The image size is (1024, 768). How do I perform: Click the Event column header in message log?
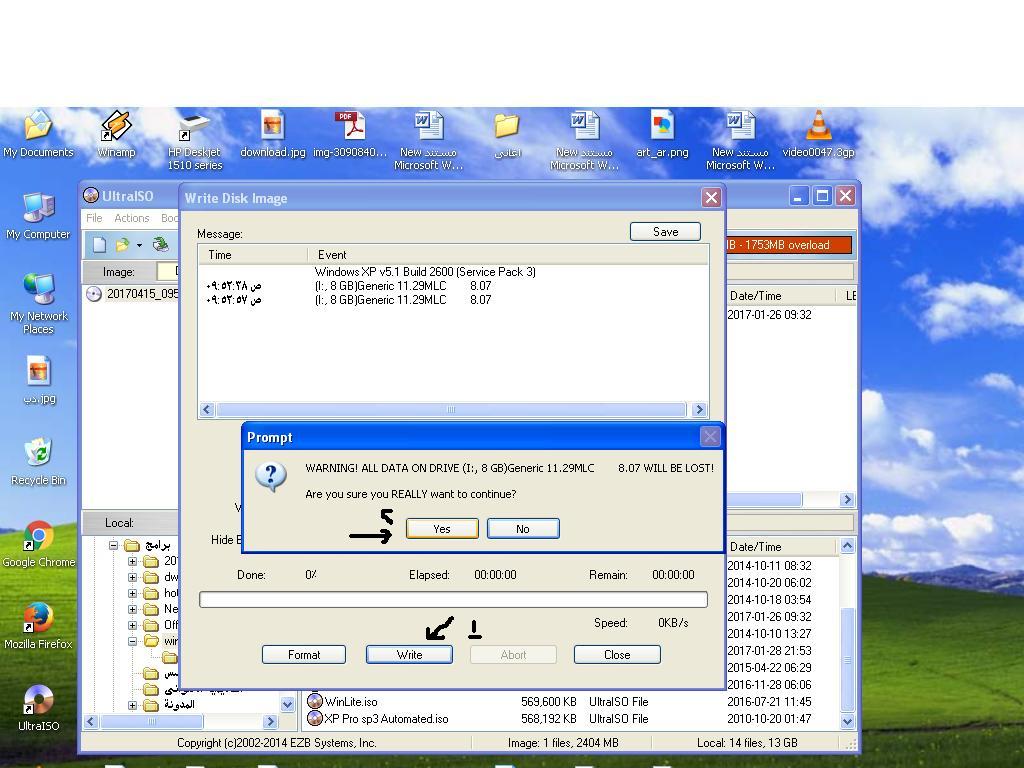(x=507, y=255)
